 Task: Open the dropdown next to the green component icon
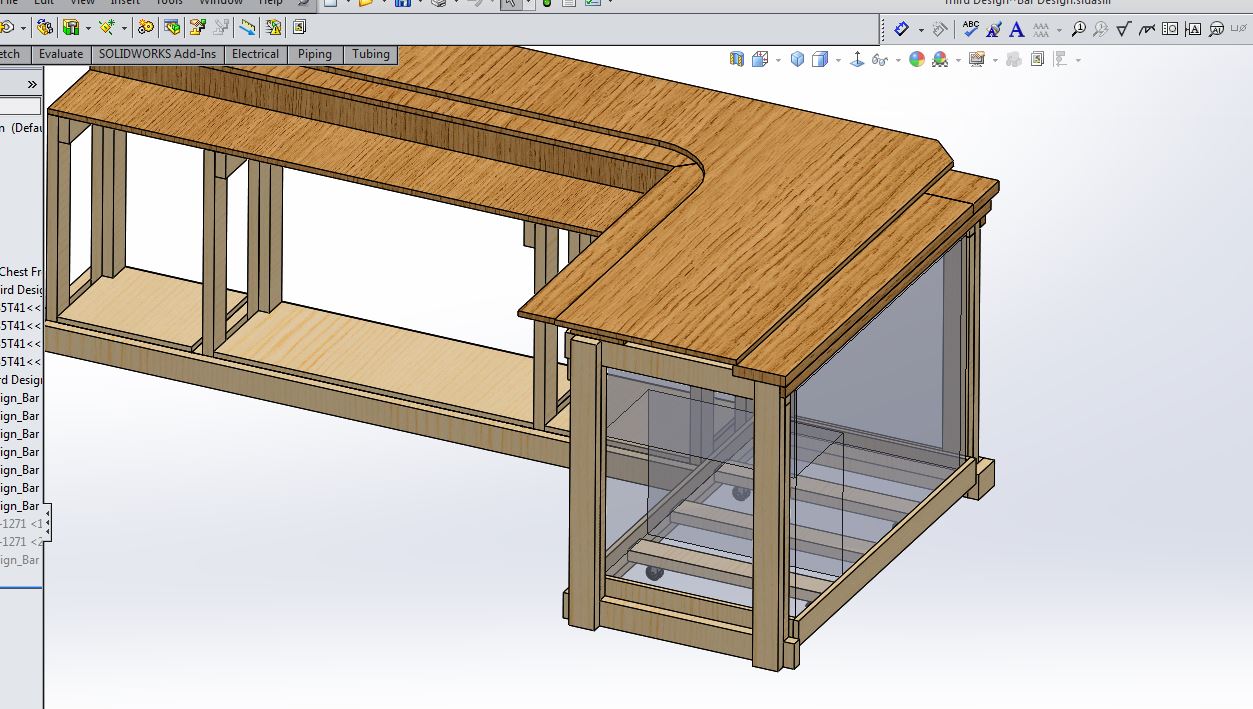coord(88,28)
